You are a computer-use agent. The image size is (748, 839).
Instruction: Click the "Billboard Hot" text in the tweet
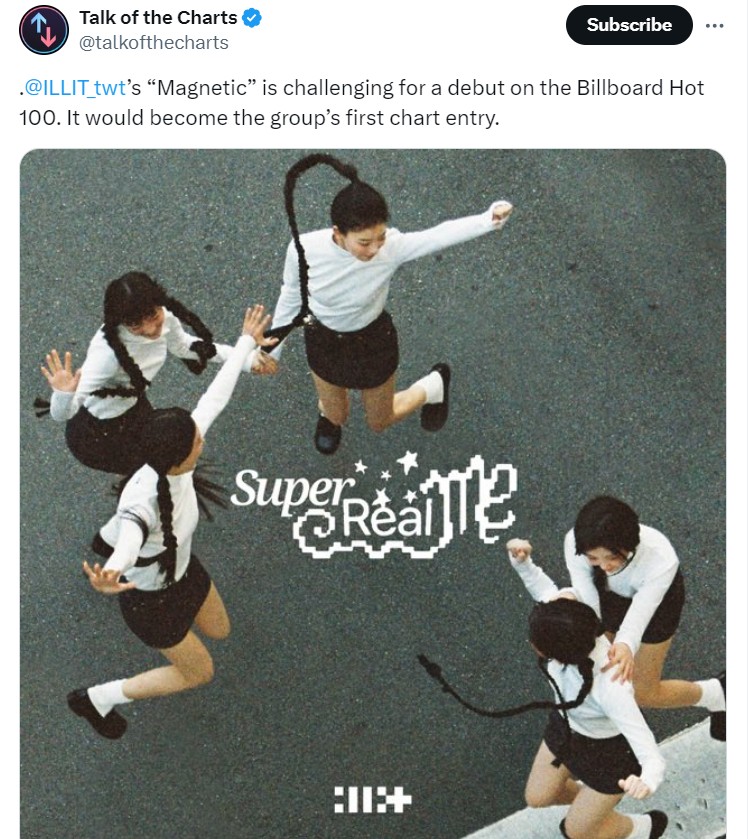tap(640, 88)
